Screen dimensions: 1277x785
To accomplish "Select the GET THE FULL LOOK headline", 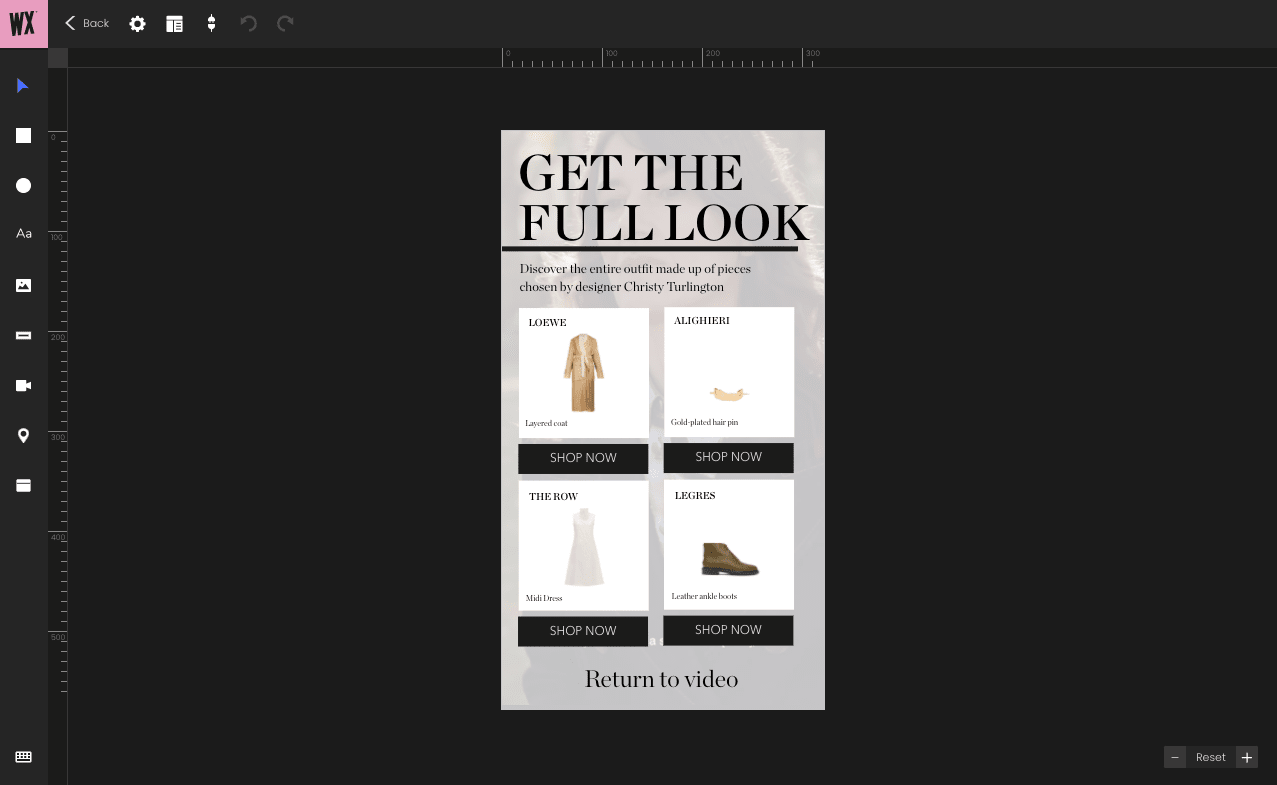I will (664, 198).
